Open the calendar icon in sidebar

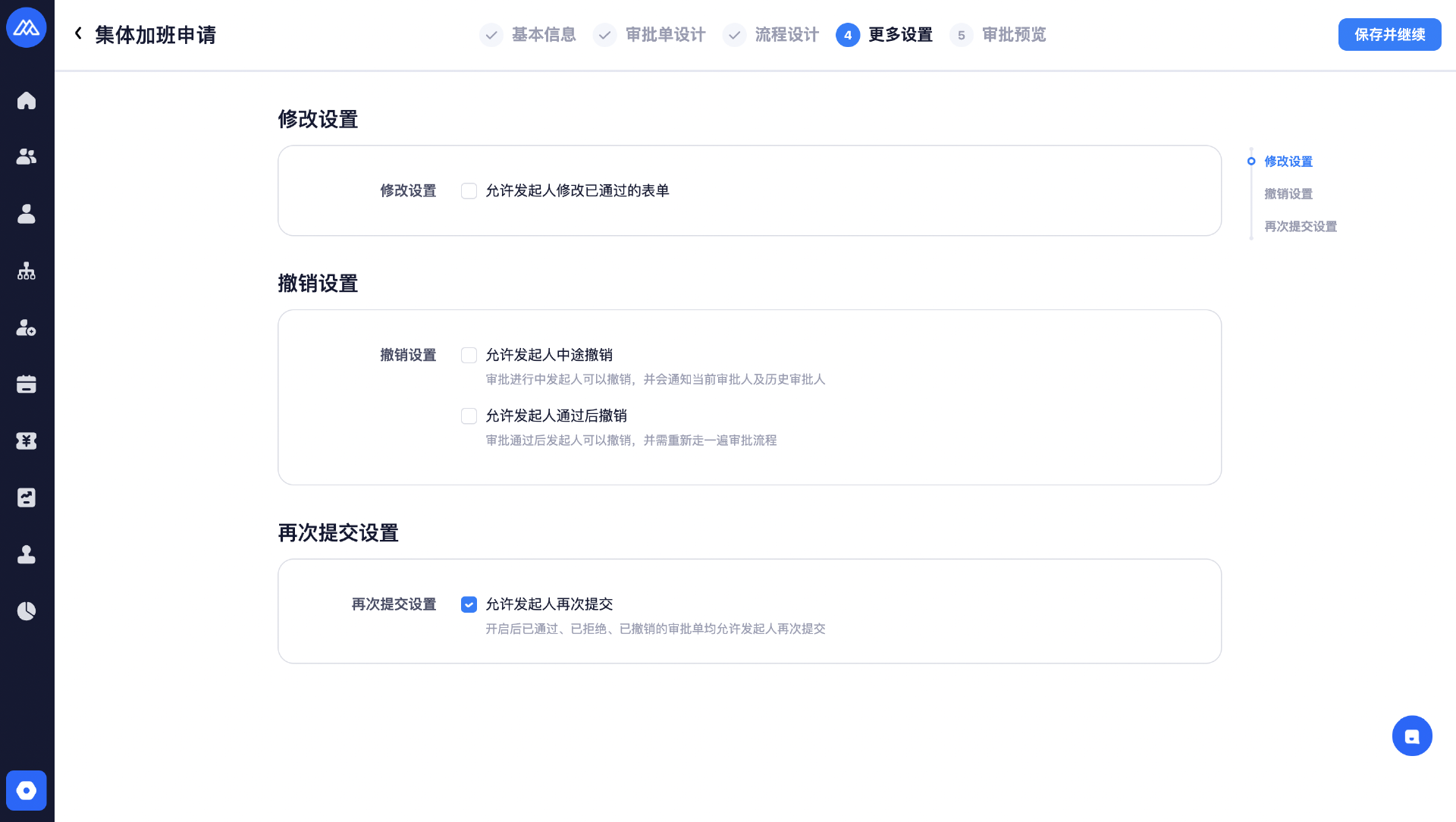27,384
